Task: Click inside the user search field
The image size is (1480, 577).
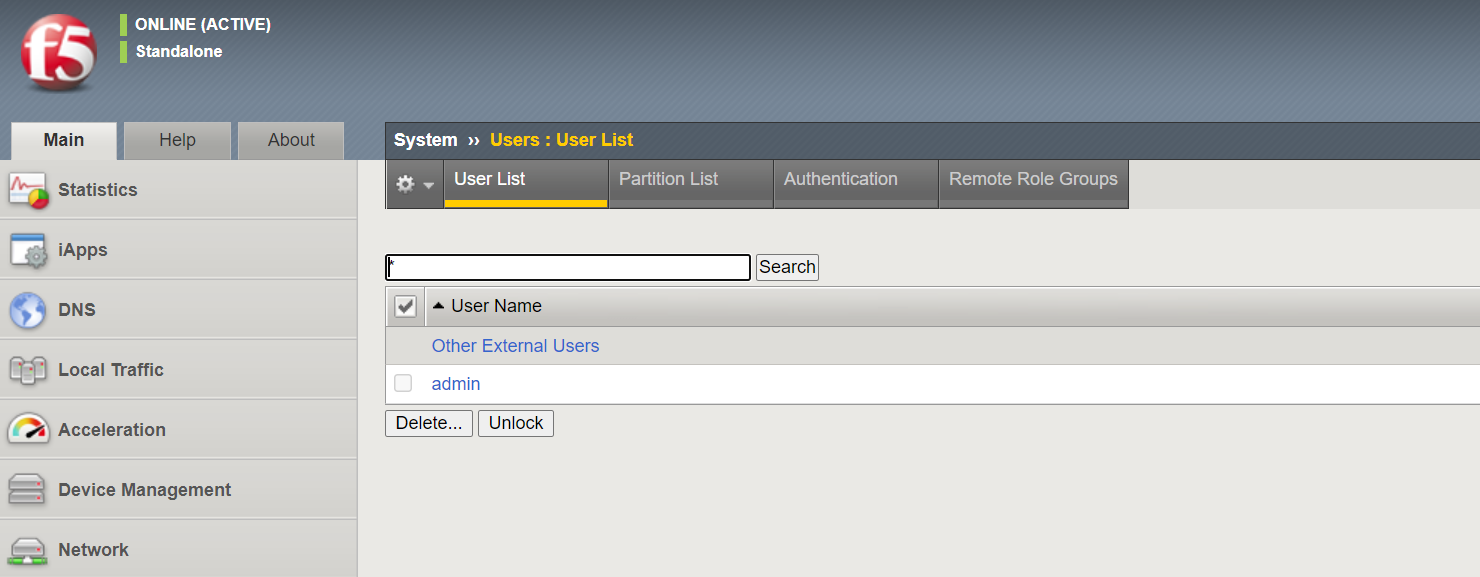Action: click(x=567, y=267)
